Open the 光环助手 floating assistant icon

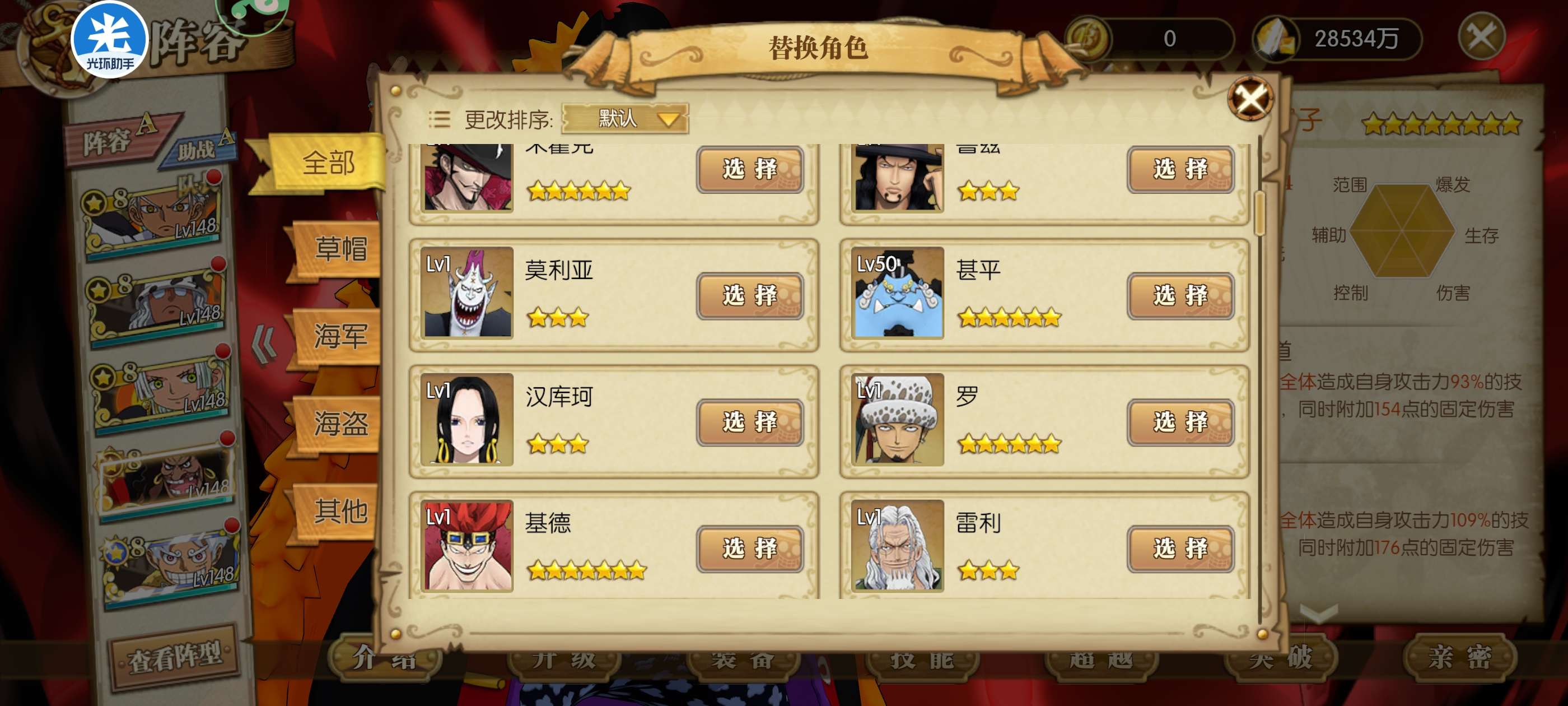[110, 40]
